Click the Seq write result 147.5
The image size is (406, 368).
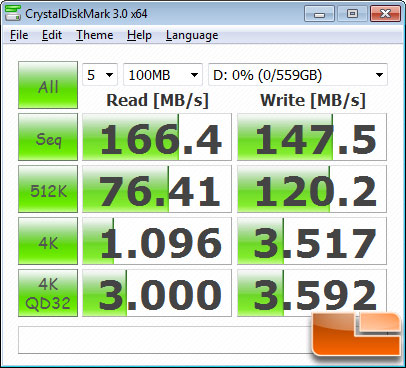pos(312,137)
